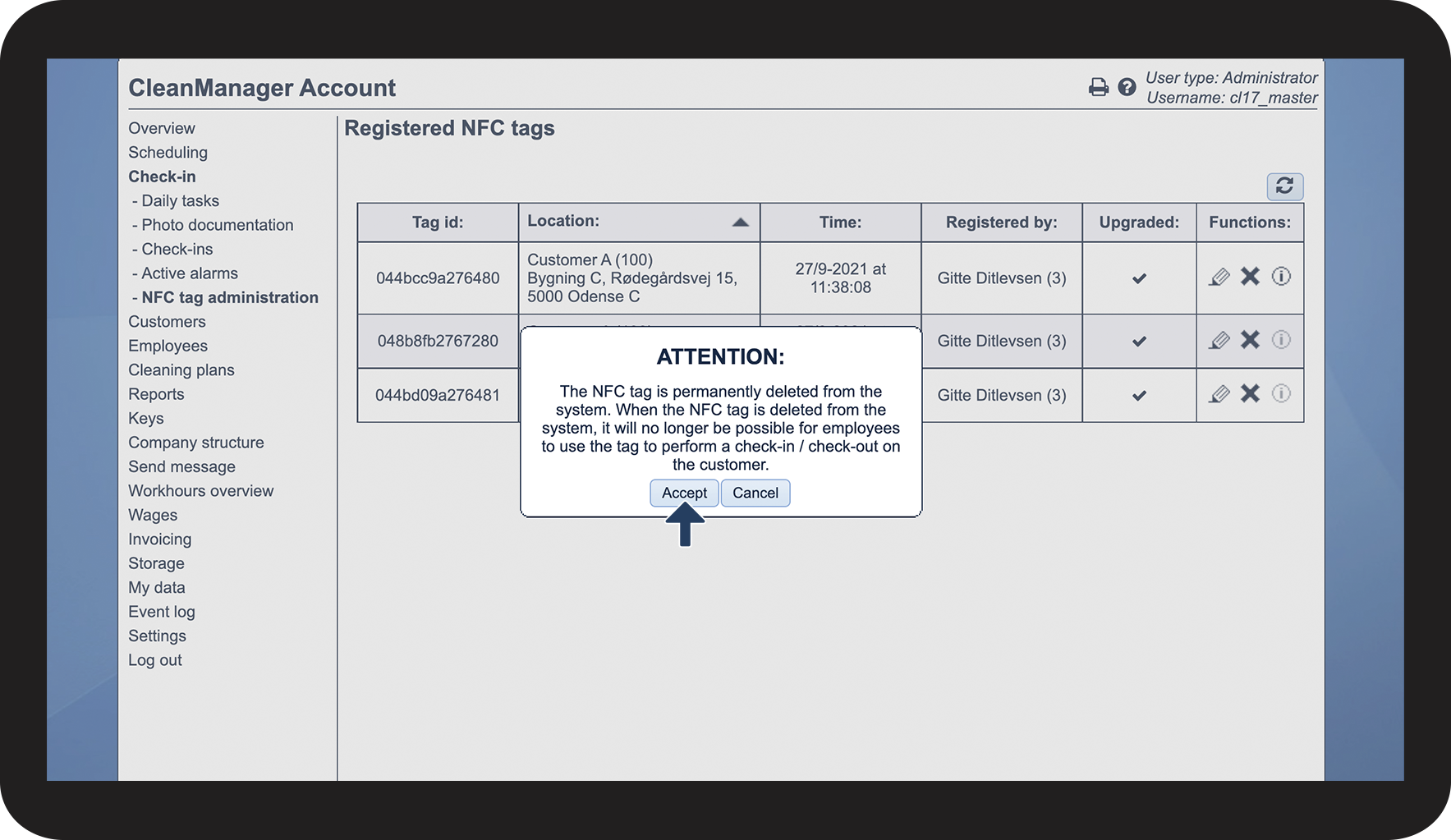Click Log out in sidebar
The height and width of the screenshot is (840, 1451).
pyautogui.click(x=155, y=660)
